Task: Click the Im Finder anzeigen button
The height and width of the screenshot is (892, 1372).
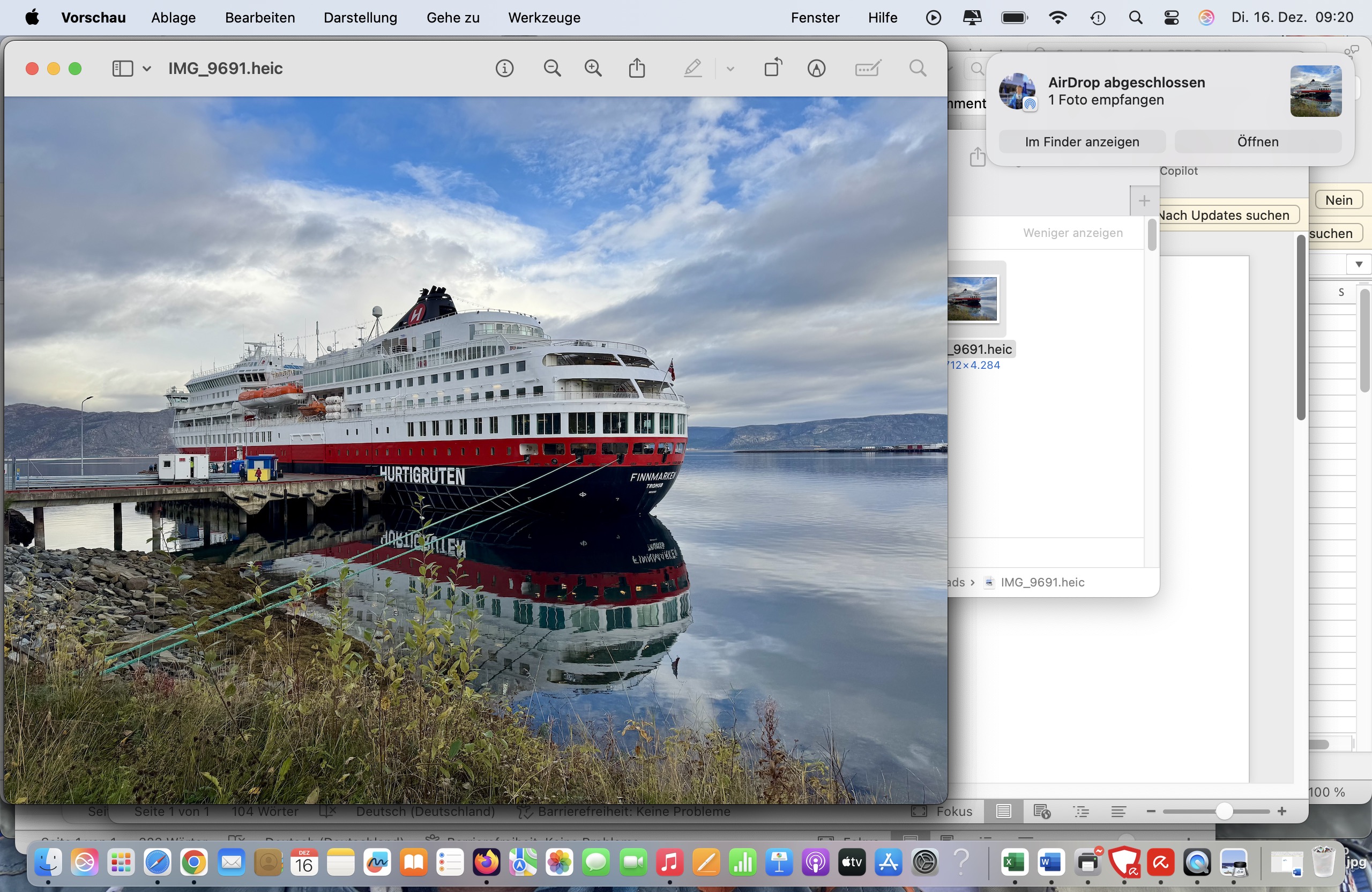Action: click(1082, 142)
